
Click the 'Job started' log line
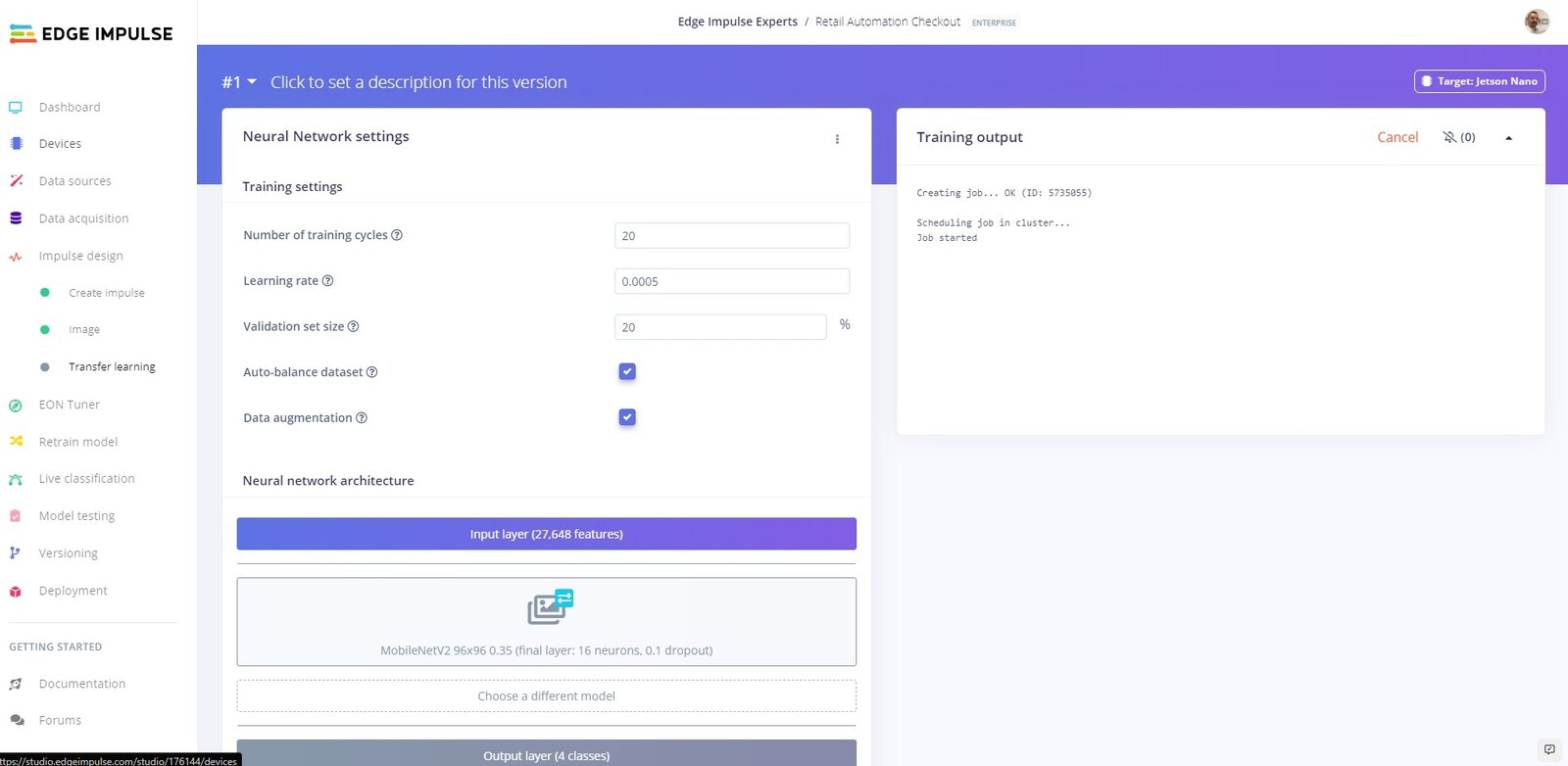pyautogui.click(x=947, y=238)
